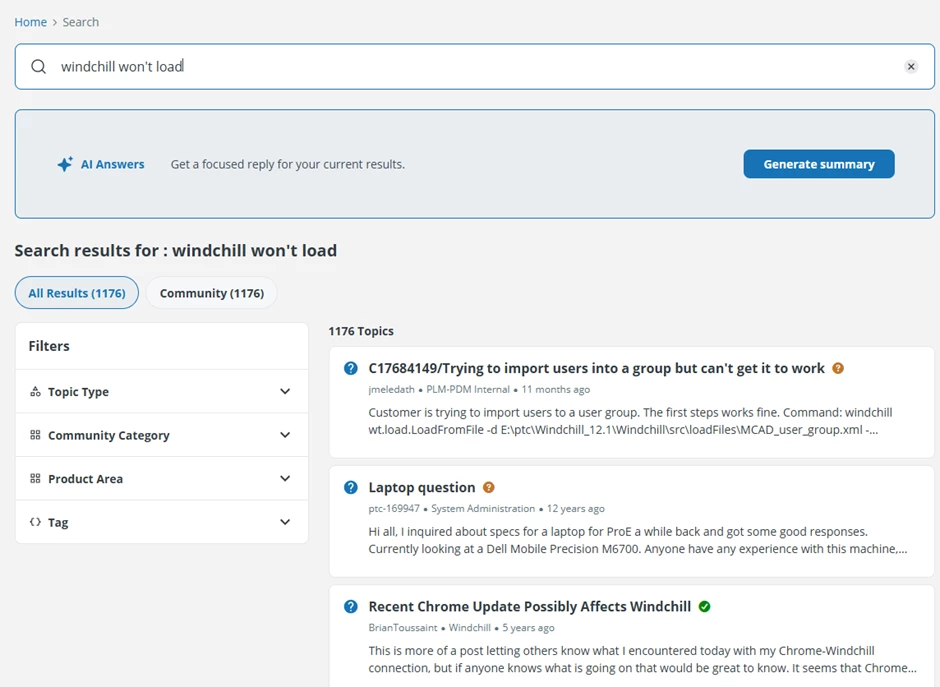Click the PLM-PDM Internal category link
Image resolution: width=940 pixels, height=687 pixels.
pos(468,390)
